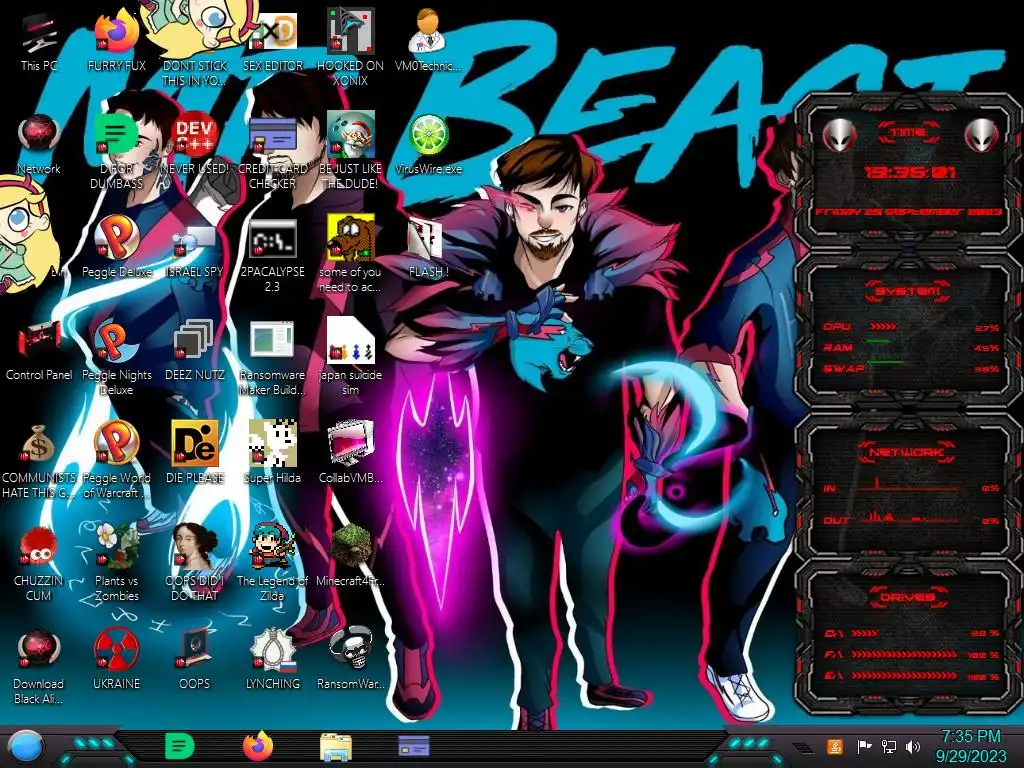Launch the skull RansomWar icon
This screenshot has width=1024, height=768.
[x=351, y=648]
